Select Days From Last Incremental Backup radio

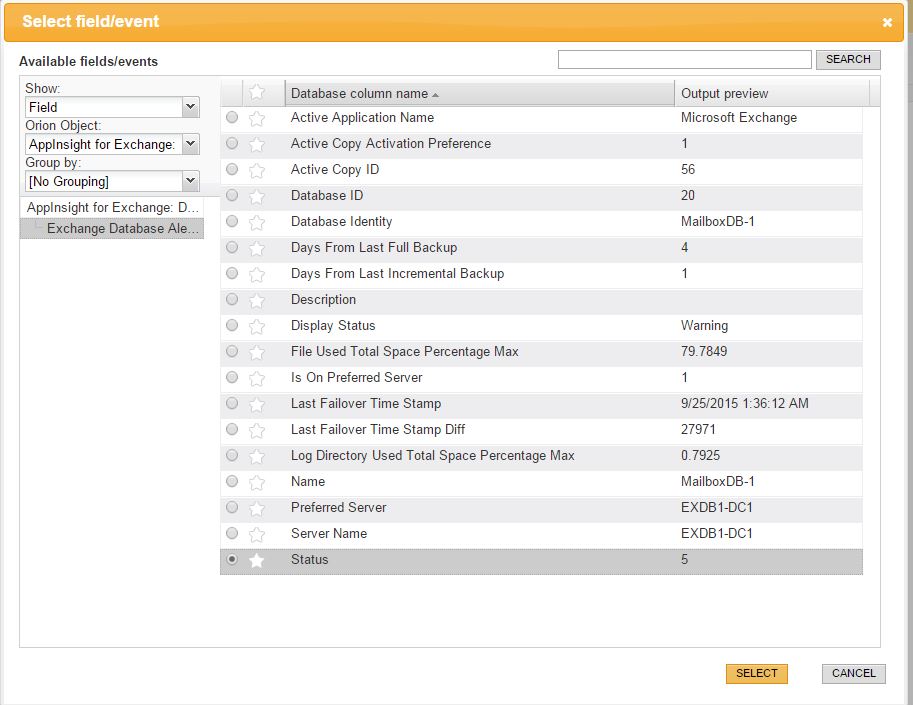click(232, 273)
